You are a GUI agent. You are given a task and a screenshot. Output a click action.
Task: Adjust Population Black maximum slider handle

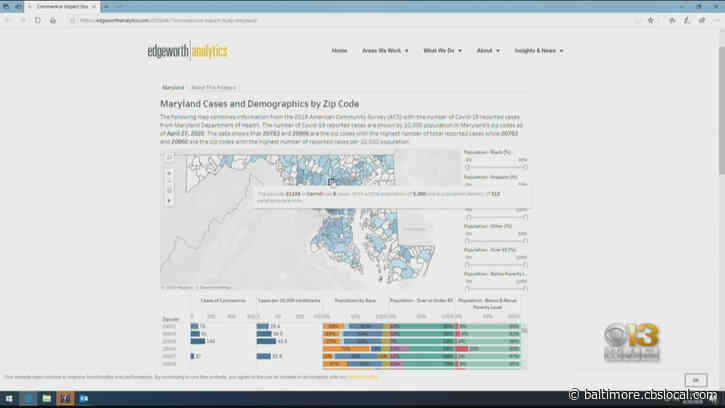pyautogui.click(x=525, y=167)
